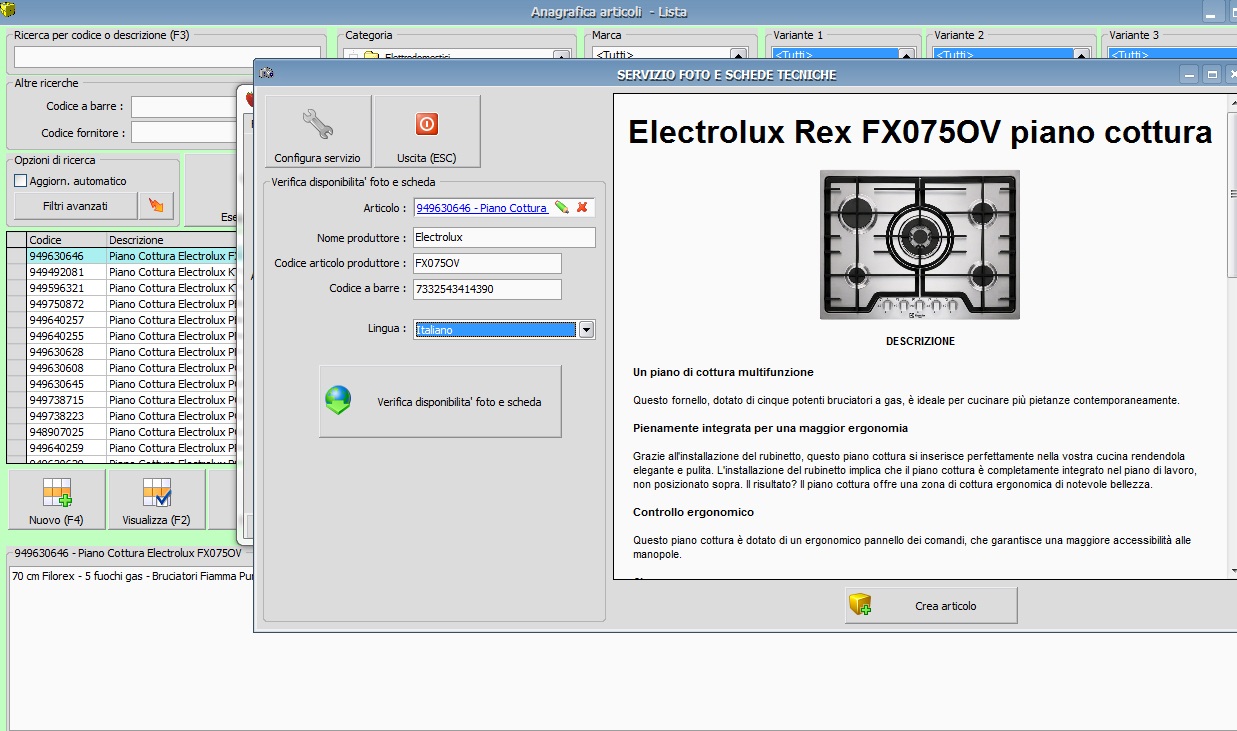The image size is (1237, 731).
Task: Click the Visualizza (F2) grid checkmark icon
Action: 157,492
